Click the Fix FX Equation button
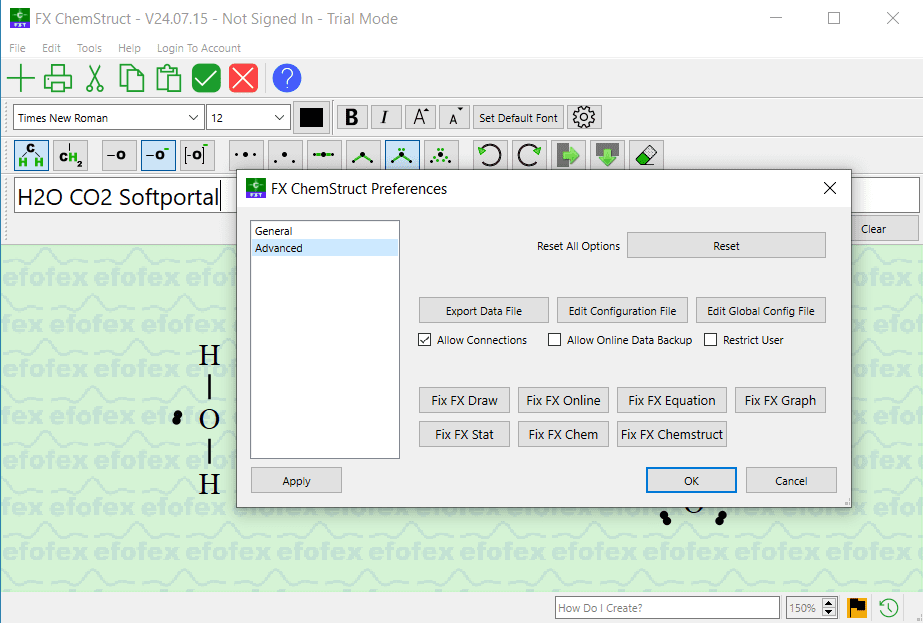 [x=672, y=400]
